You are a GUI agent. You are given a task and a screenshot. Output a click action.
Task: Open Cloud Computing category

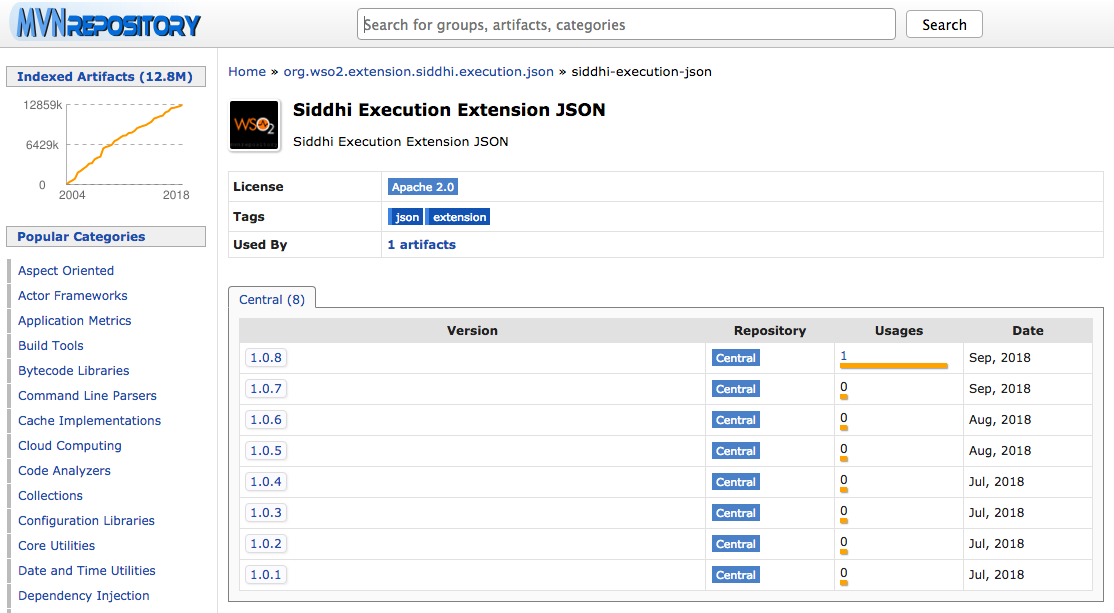point(70,445)
